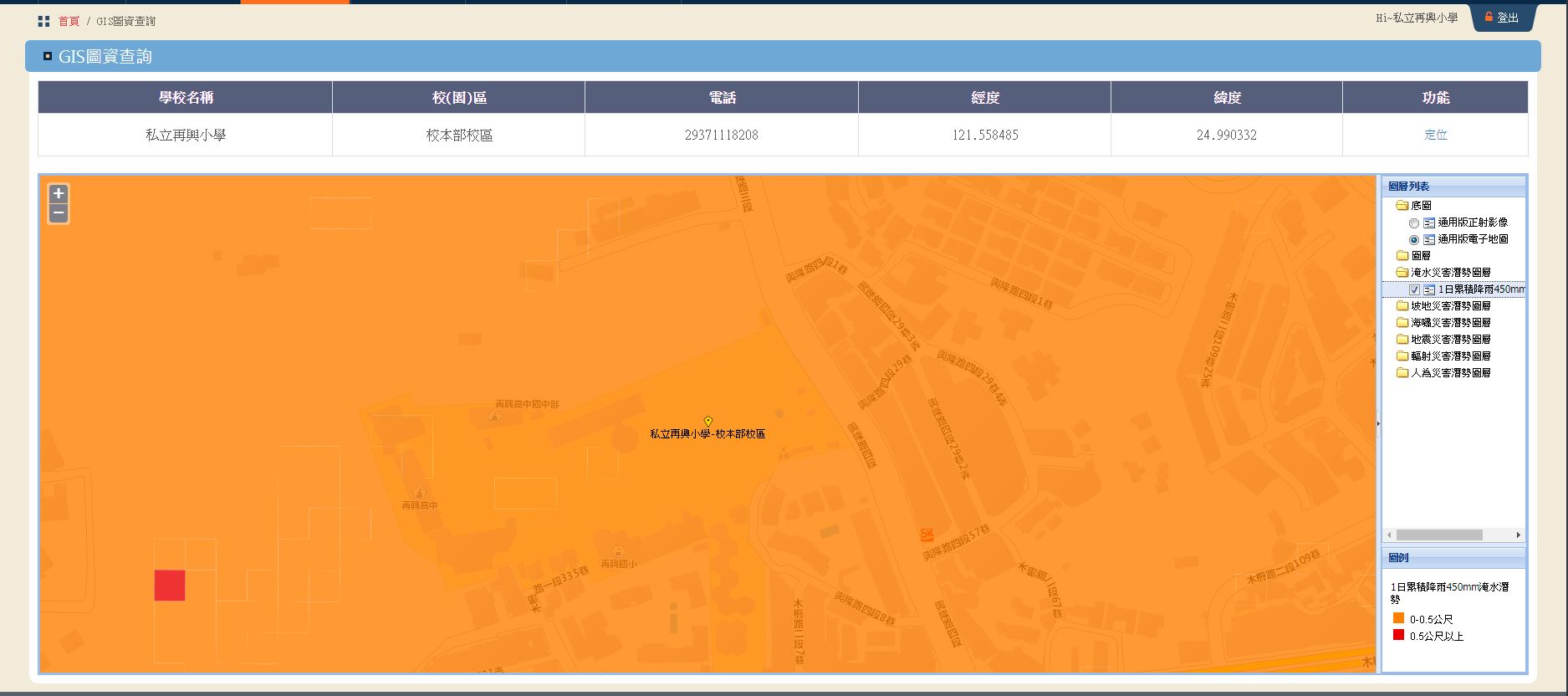
Task: Click the 再興高中 school icon on map
Action: click(x=419, y=493)
